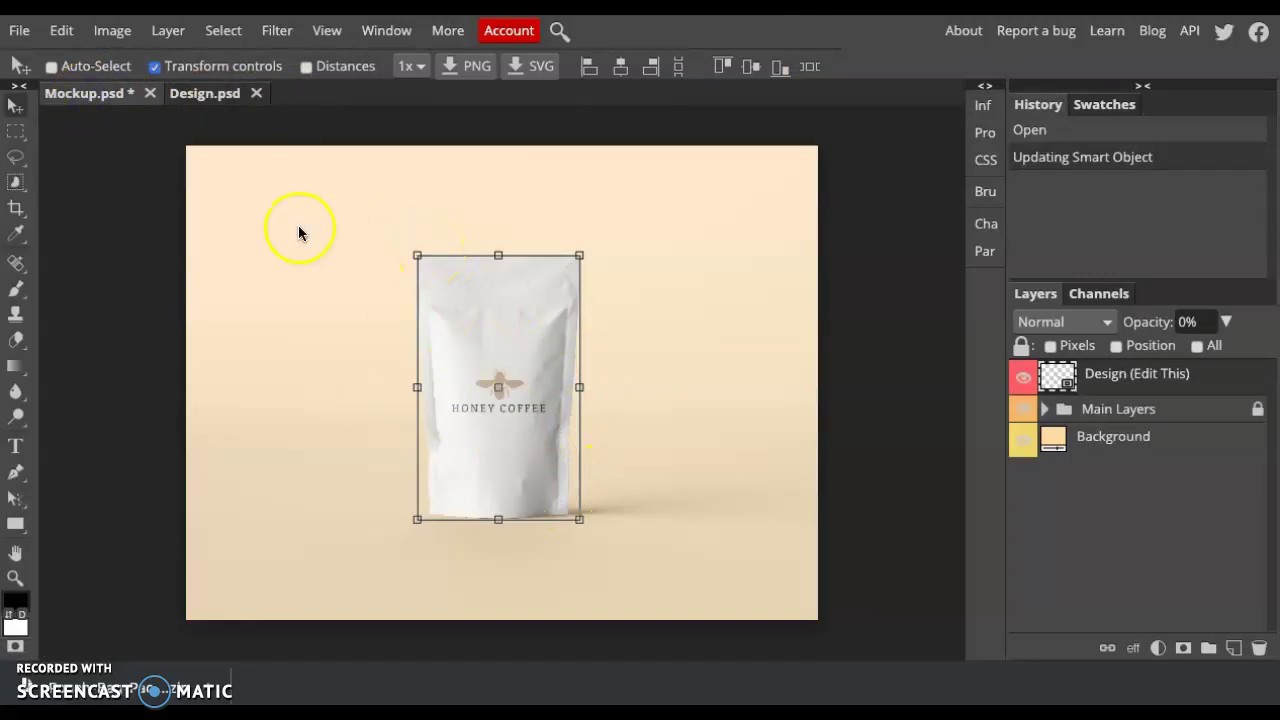Uncheck the Transform controls checkbox
The image size is (1280, 720).
click(154, 67)
